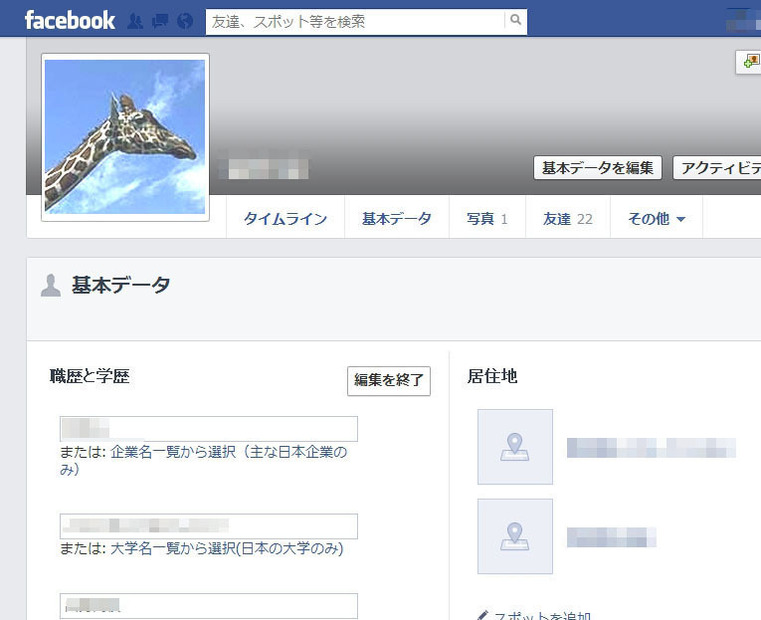The width and height of the screenshot is (761, 620).
Task: Click the add-friend icon button at top right
Action: coord(749,62)
